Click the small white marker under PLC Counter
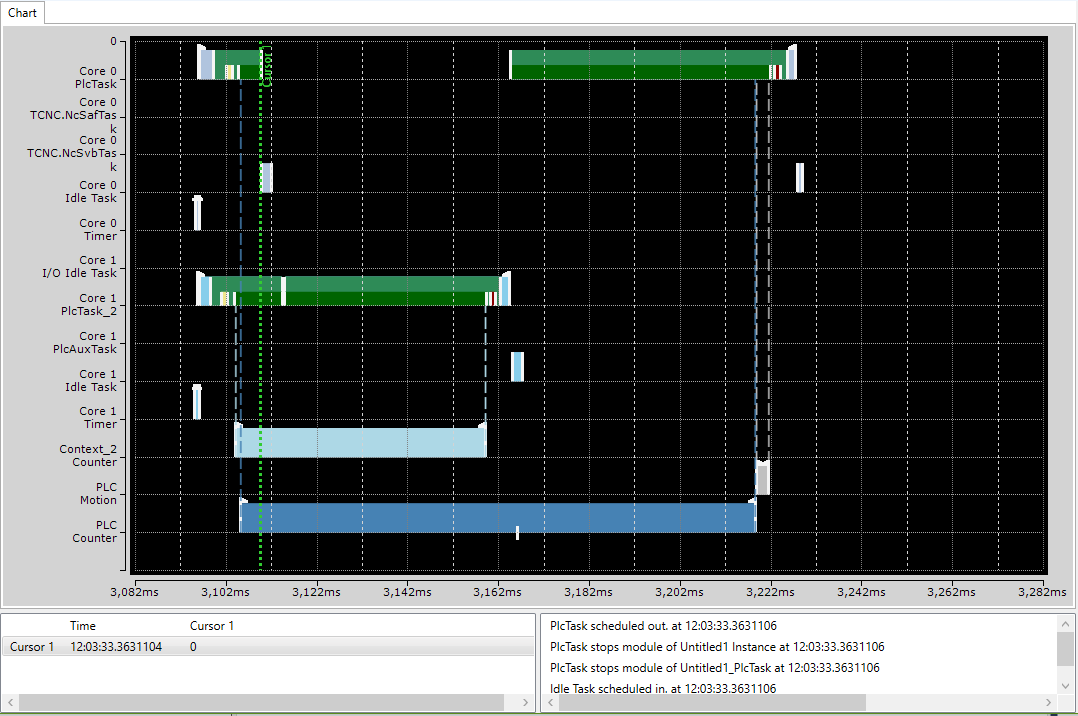1078x716 pixels. tap(517, 532)
